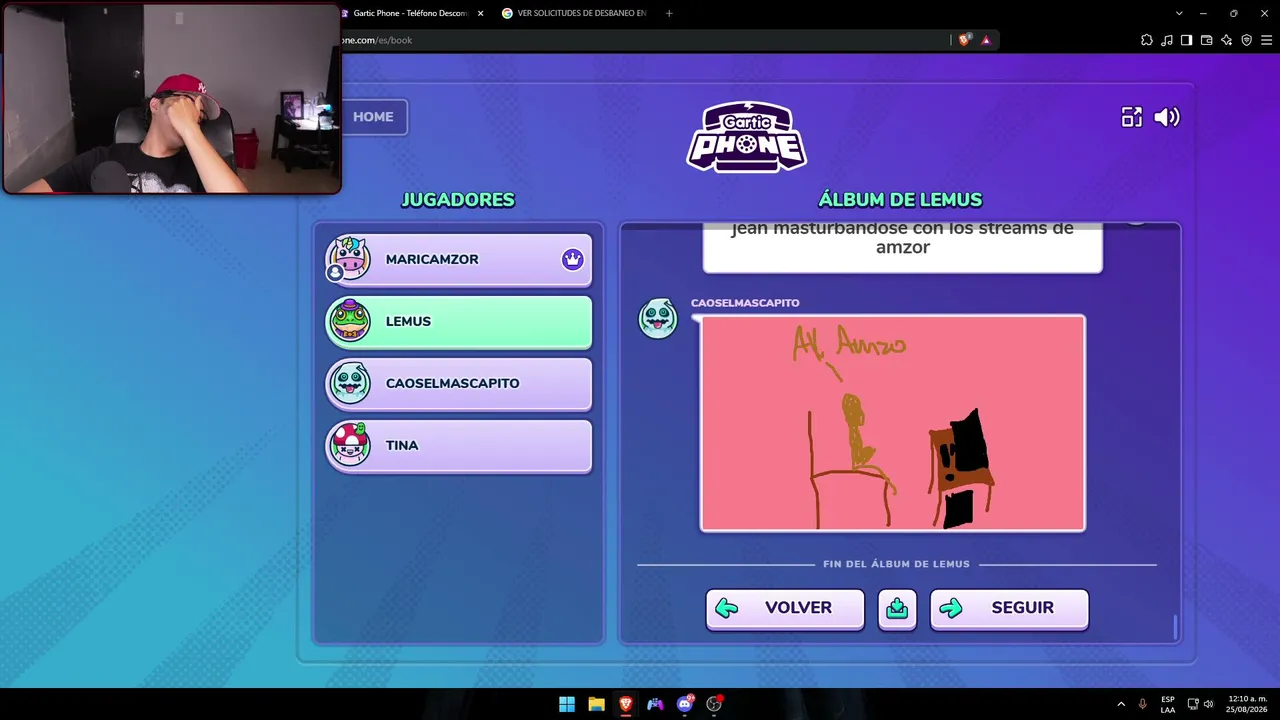The image size is (1280, 720).
Task: Open a new browser tab
Action: [669, 13]
